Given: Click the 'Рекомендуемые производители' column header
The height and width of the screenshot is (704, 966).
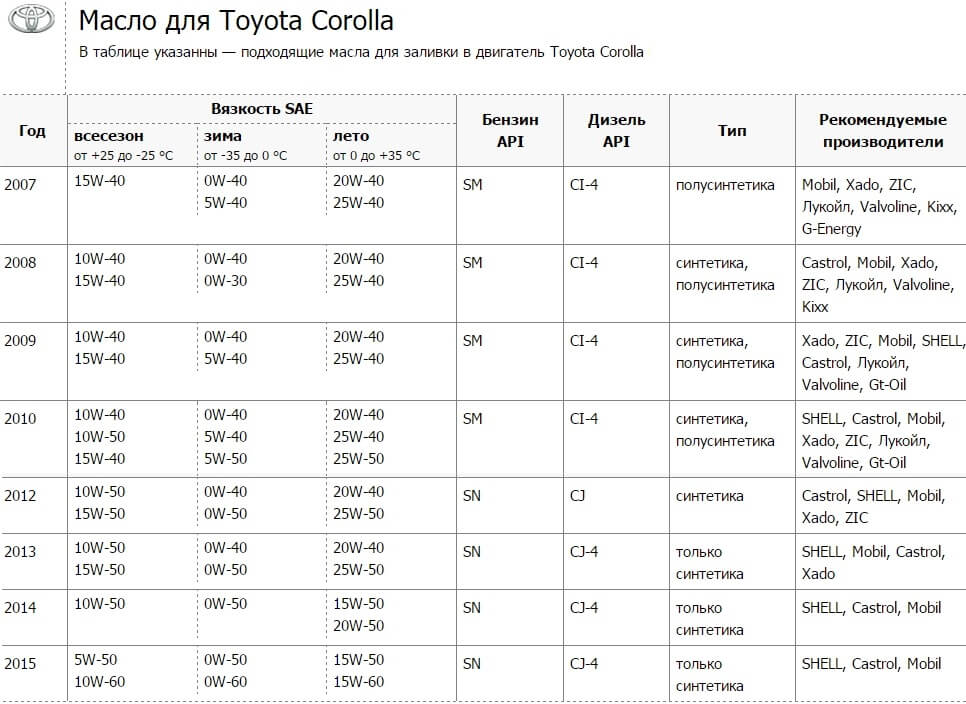Looking at the screenshot, I should tap(882, 131).
